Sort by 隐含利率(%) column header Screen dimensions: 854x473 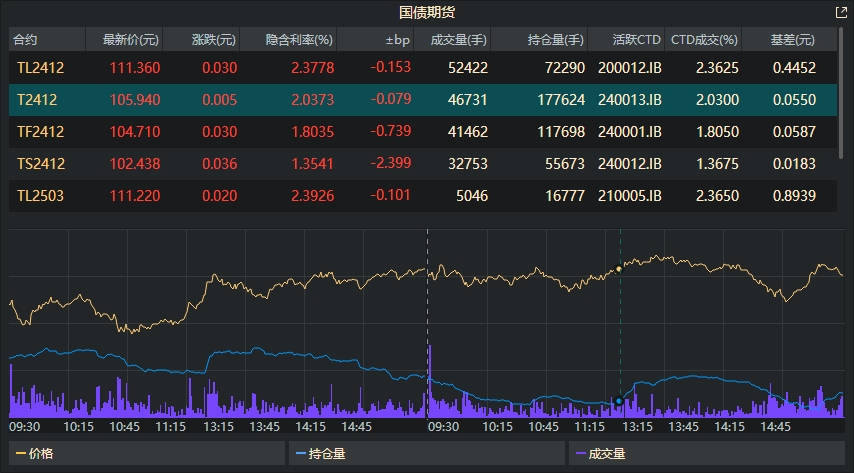[x=299, y=40]
